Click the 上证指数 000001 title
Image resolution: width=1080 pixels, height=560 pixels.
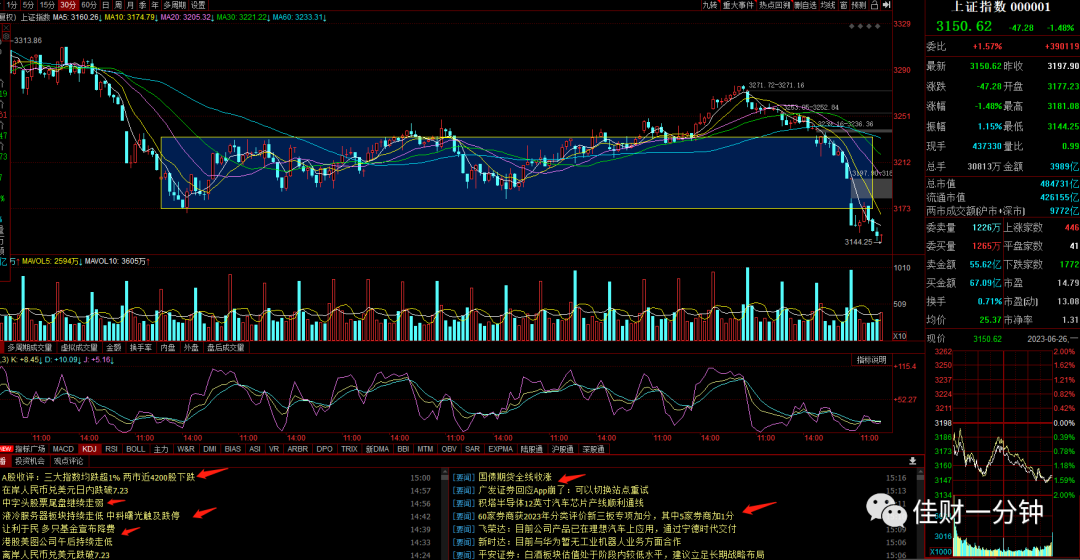click(x=1001, y=7)
